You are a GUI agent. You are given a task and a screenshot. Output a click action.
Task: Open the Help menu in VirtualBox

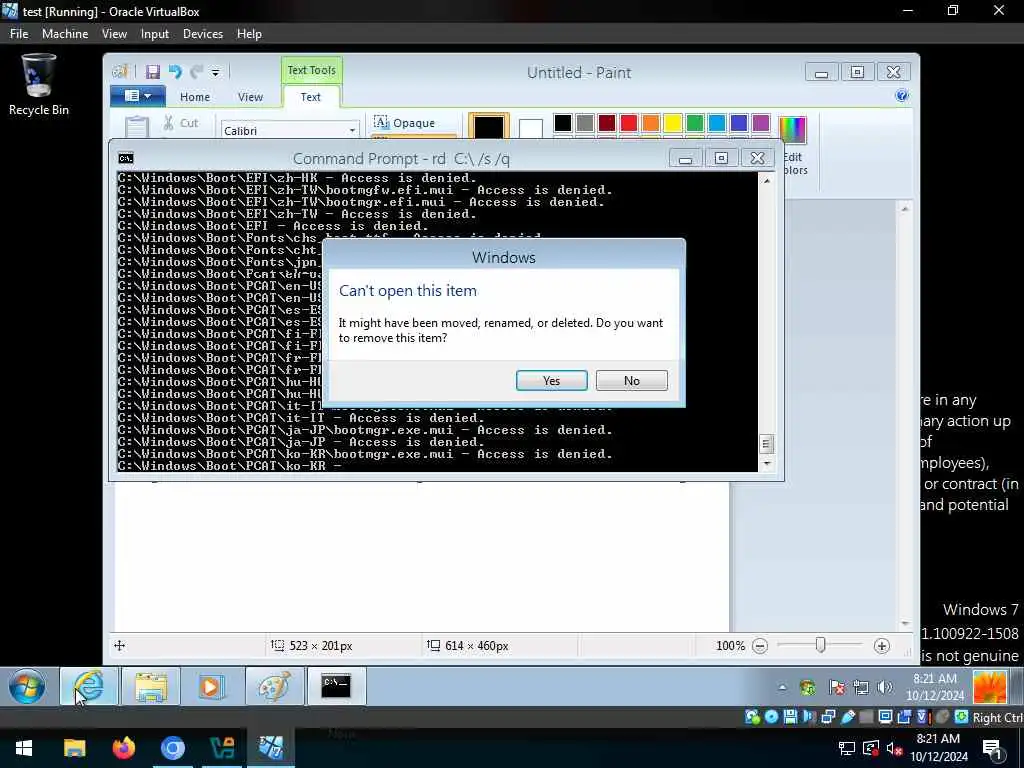(249, 34)
